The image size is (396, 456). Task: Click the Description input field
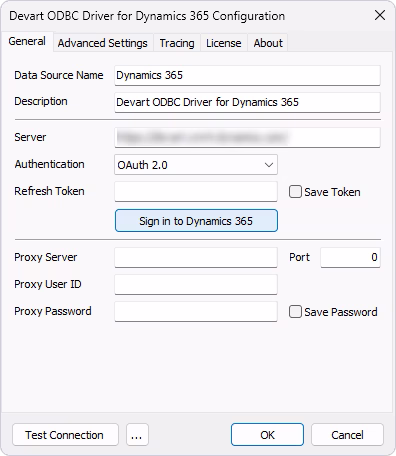247,102
